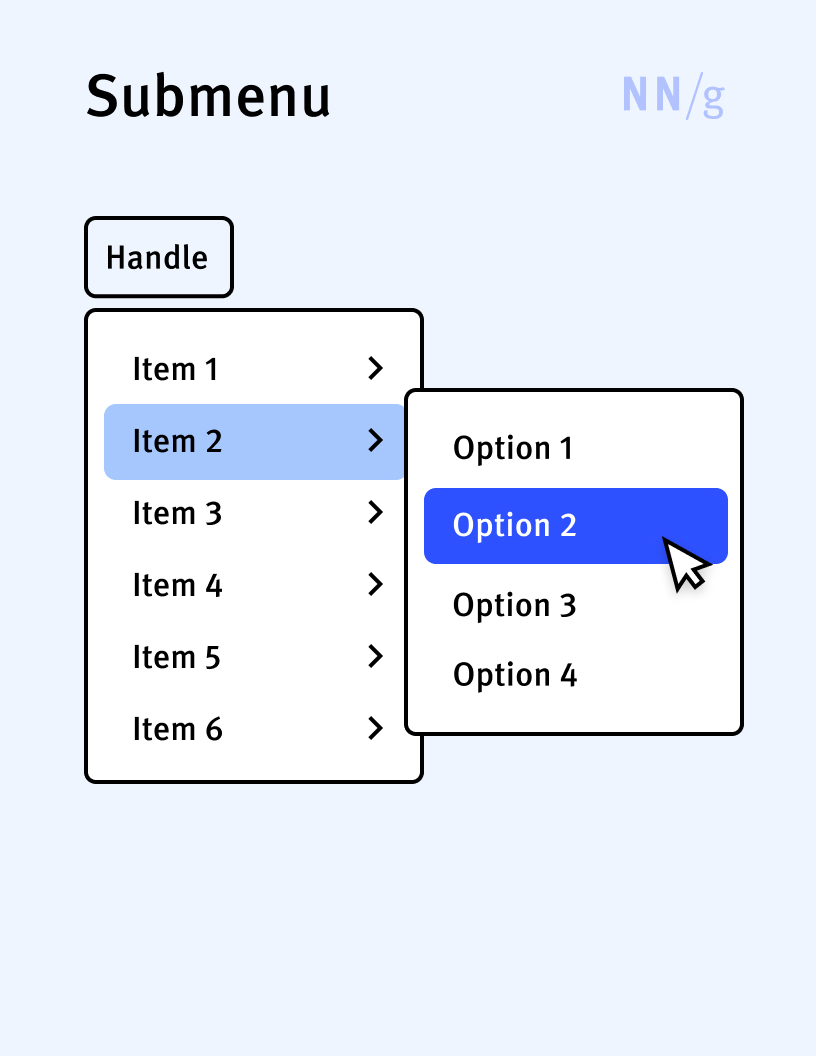
Task: Click the Handle button
Action: [158, 258]
